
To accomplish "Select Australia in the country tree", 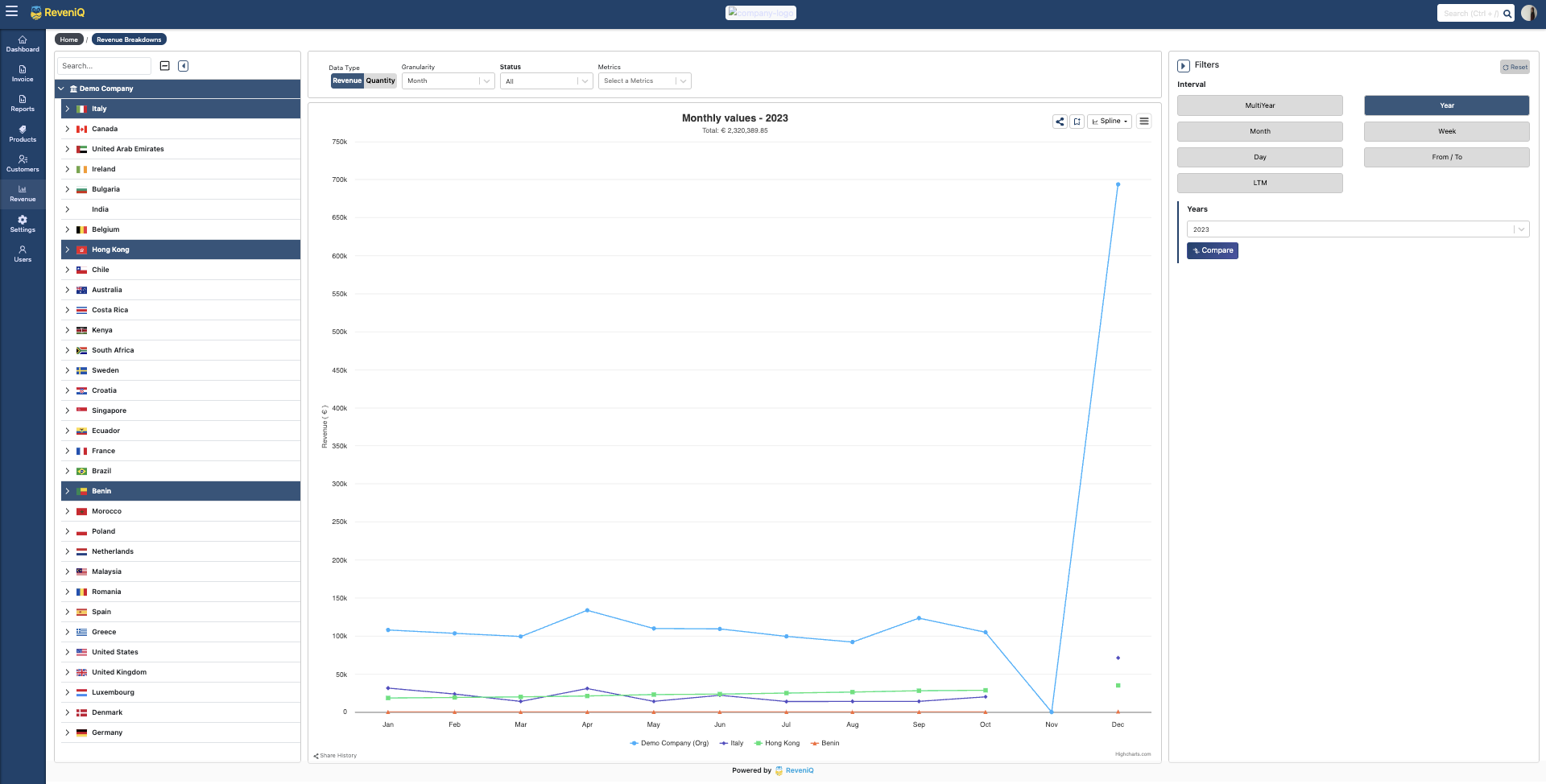I will pyautogui.click(x=107, y=290).
